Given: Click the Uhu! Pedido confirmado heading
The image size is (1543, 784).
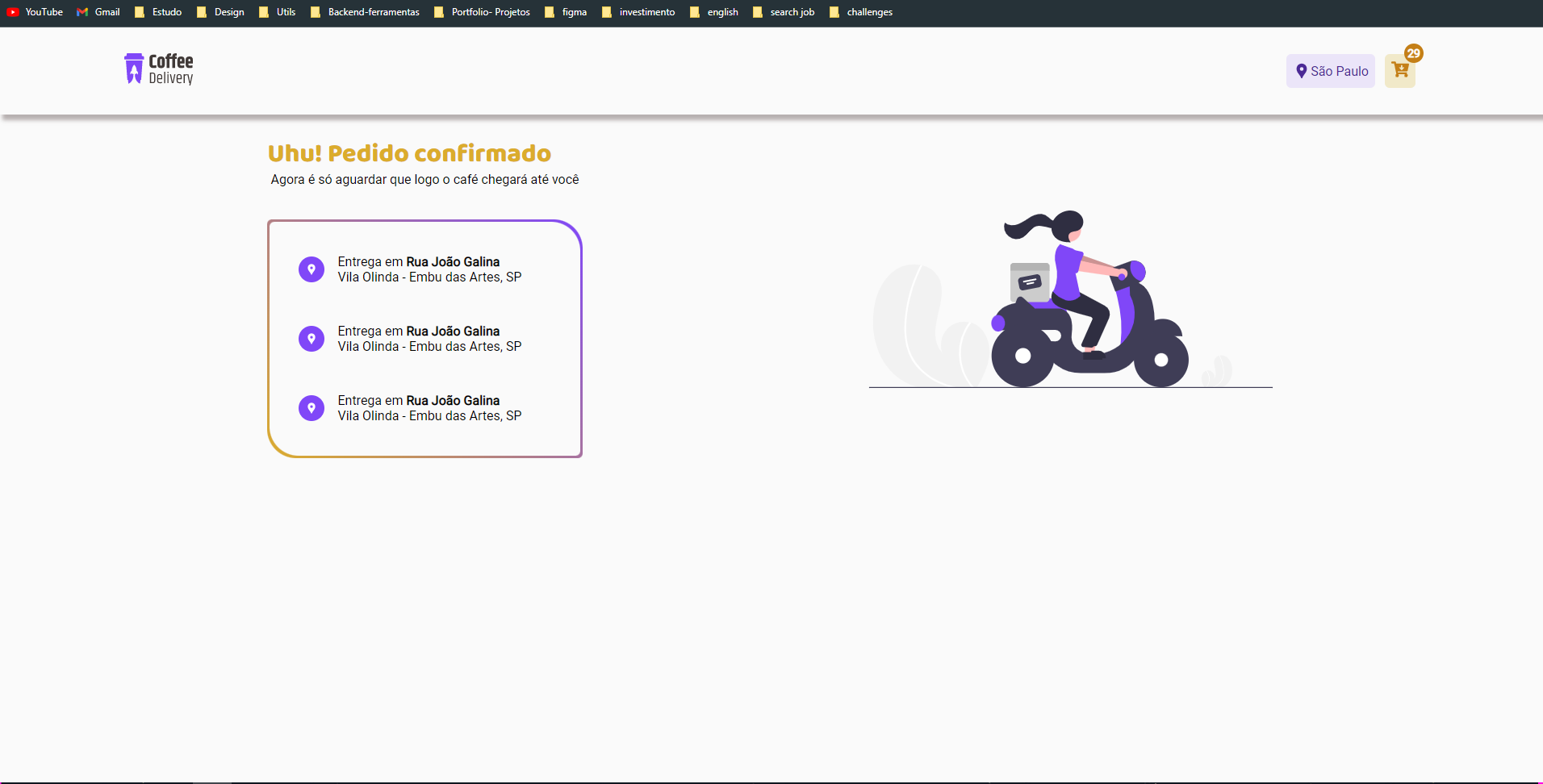Looking at the screenshot, I should [x=409, y=153].
